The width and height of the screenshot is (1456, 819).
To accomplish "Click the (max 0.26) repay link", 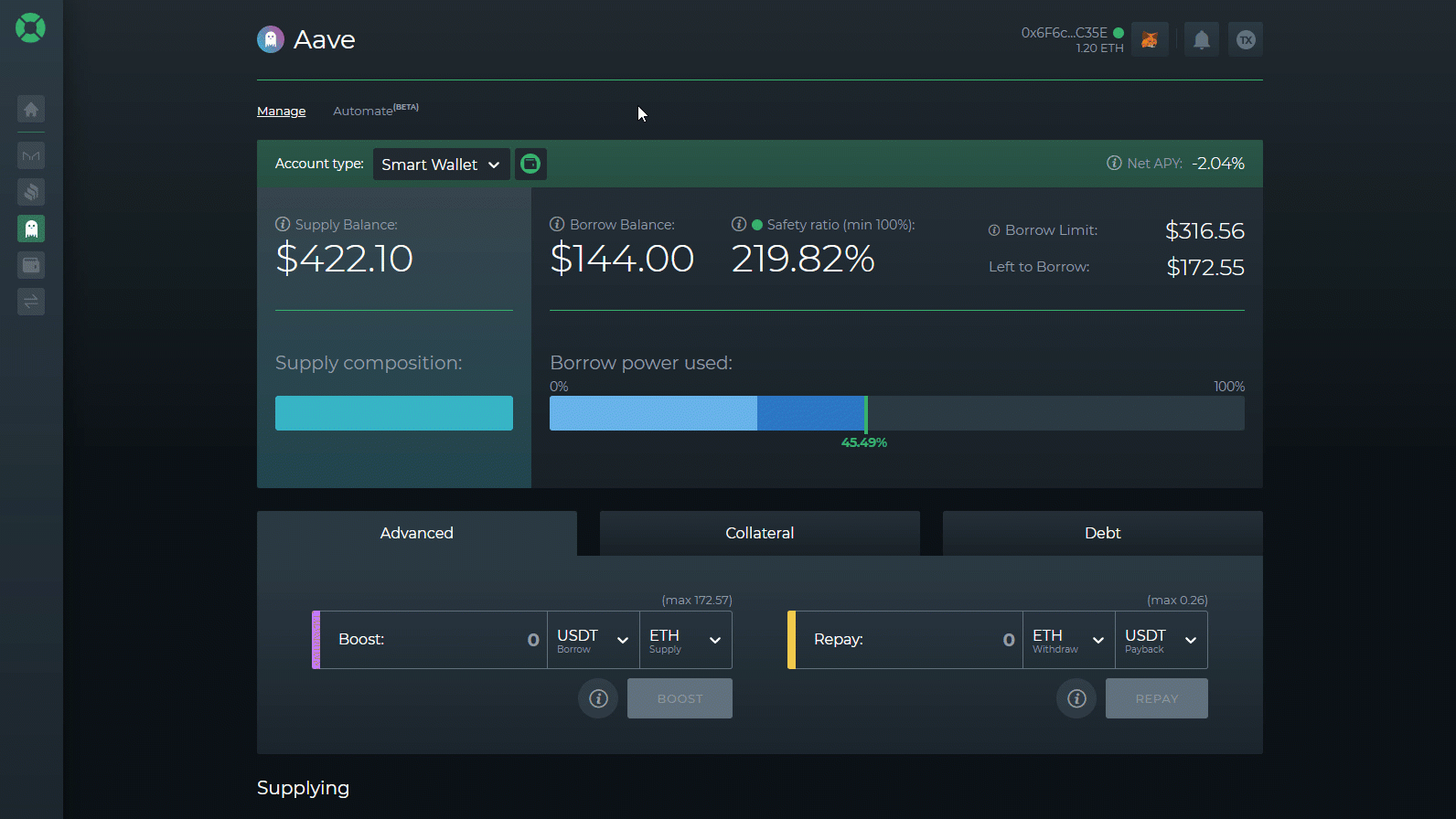I will click(x=1177, y=601).
